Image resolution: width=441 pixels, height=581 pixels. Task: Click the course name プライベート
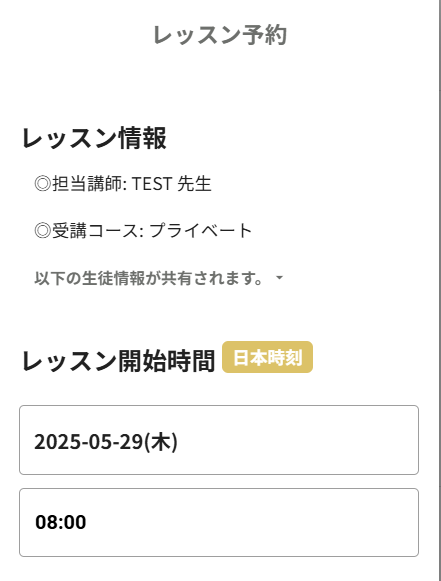coord(200,230)
